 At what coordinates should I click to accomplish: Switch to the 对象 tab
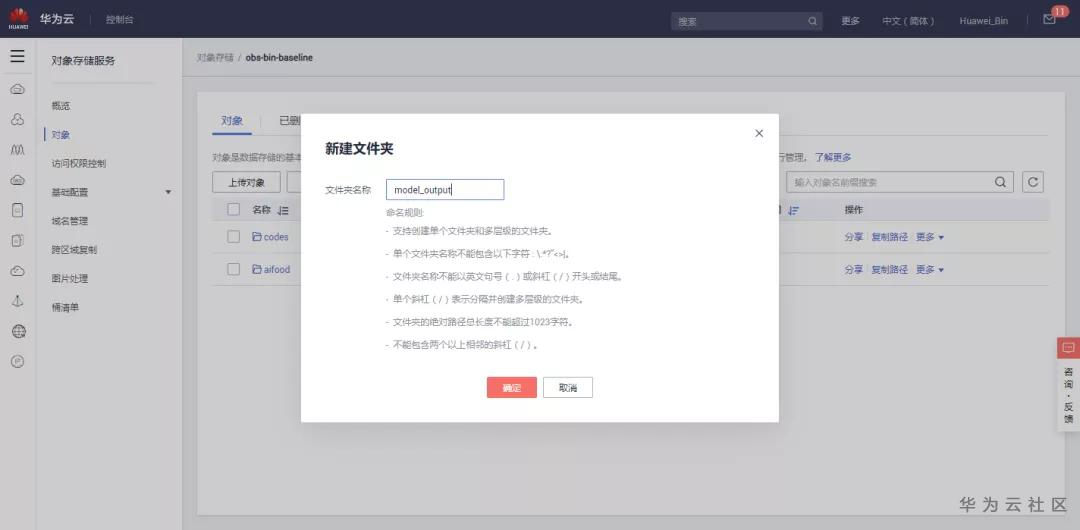(x=231, y=121)
